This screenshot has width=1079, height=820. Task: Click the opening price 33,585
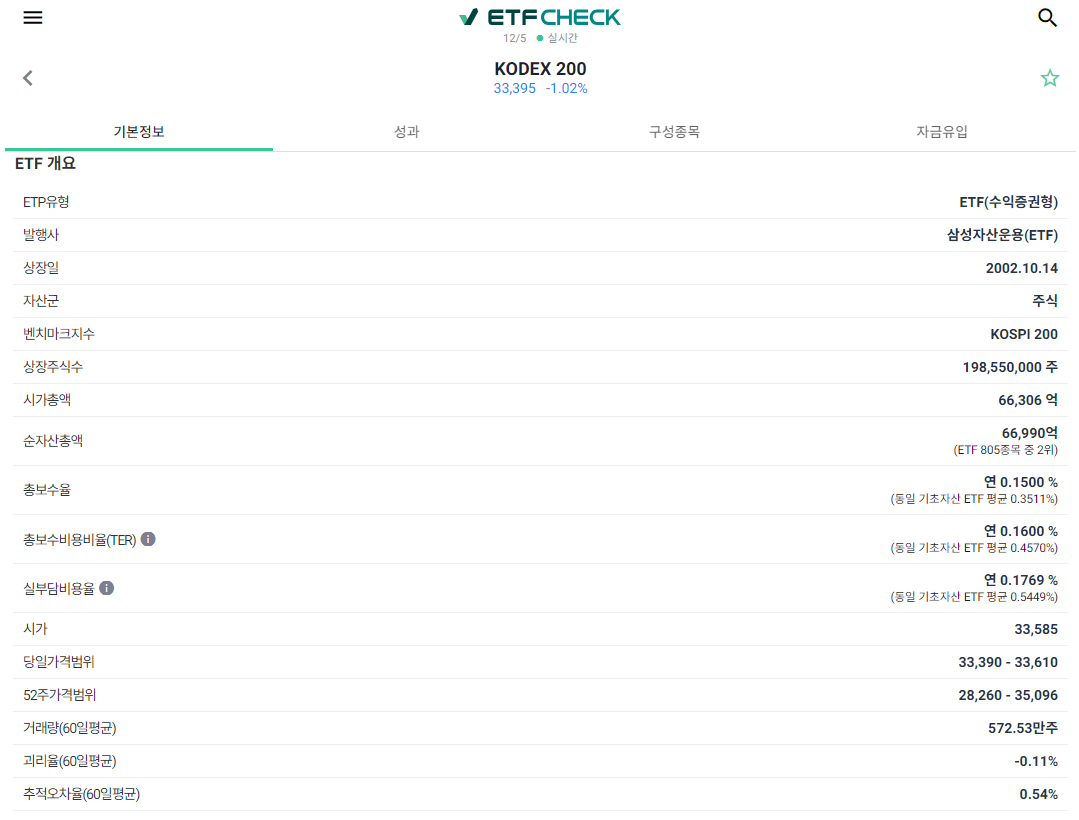click(x=1036, y=629)
